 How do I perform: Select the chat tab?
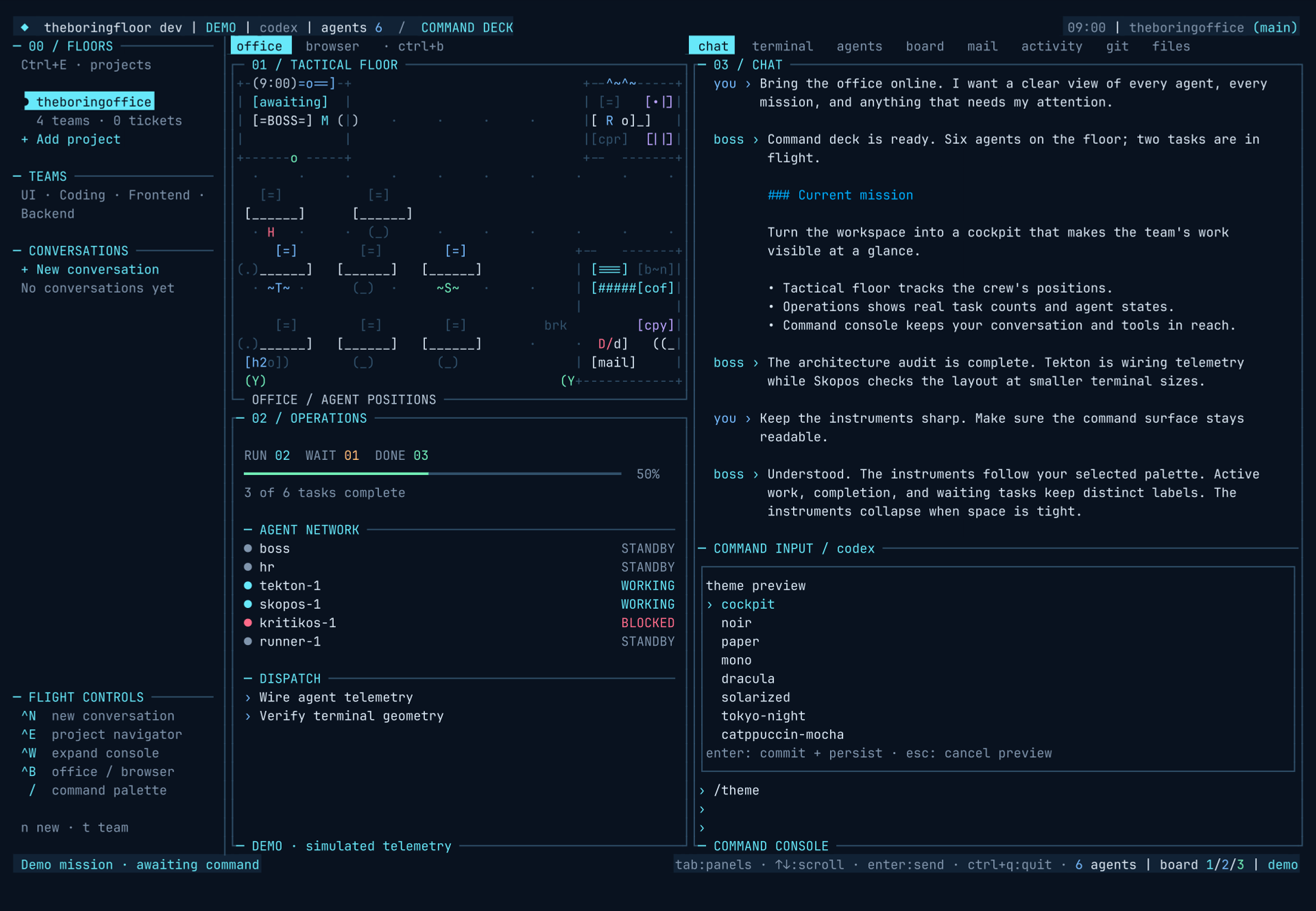click(x=712, y=46)
